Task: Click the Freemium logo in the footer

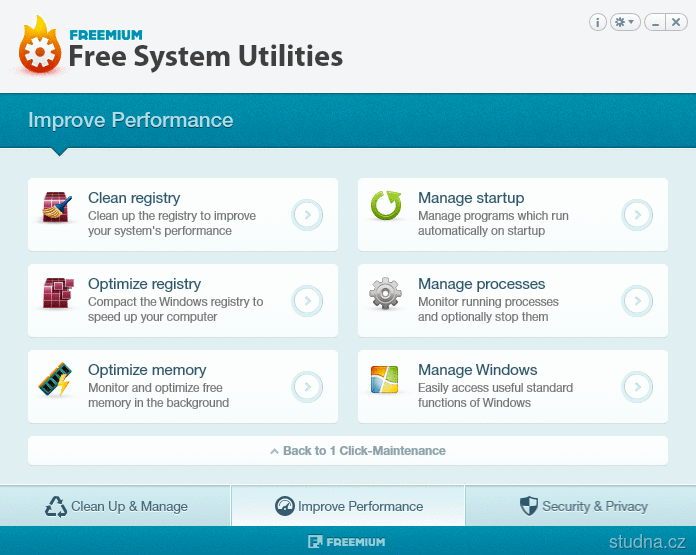Action: (347, 542)
